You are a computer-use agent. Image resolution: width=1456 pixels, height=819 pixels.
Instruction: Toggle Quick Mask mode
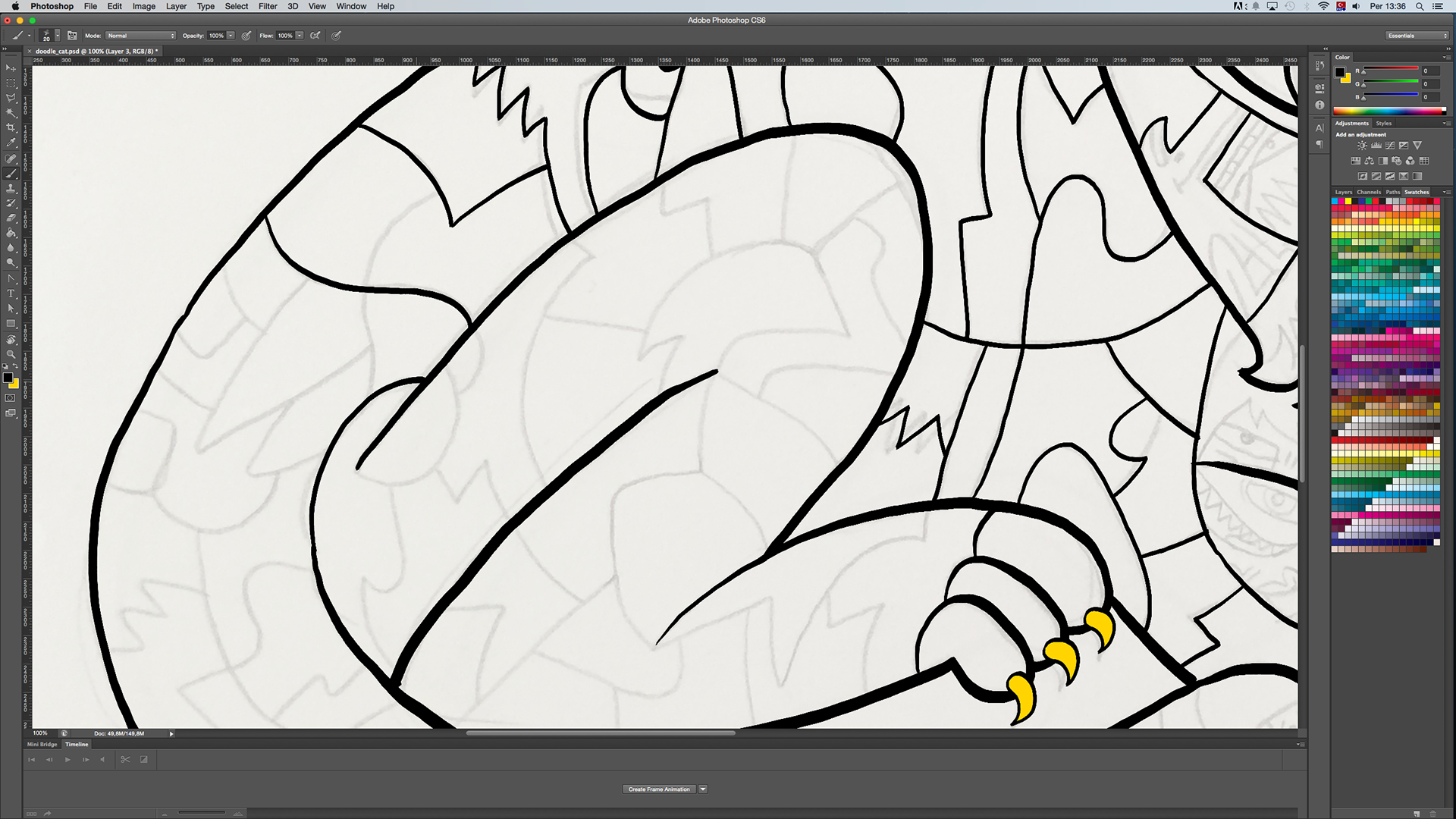[x=11, y=398]
